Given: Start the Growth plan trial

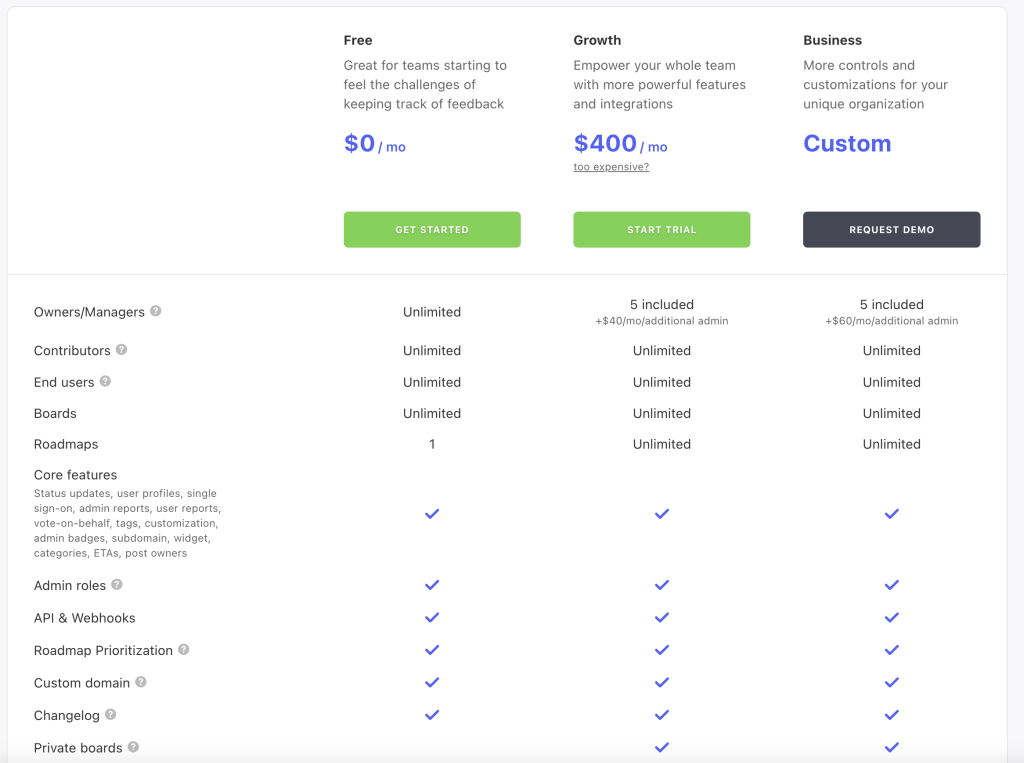Looking at the screenshot, I should (662, 229).
